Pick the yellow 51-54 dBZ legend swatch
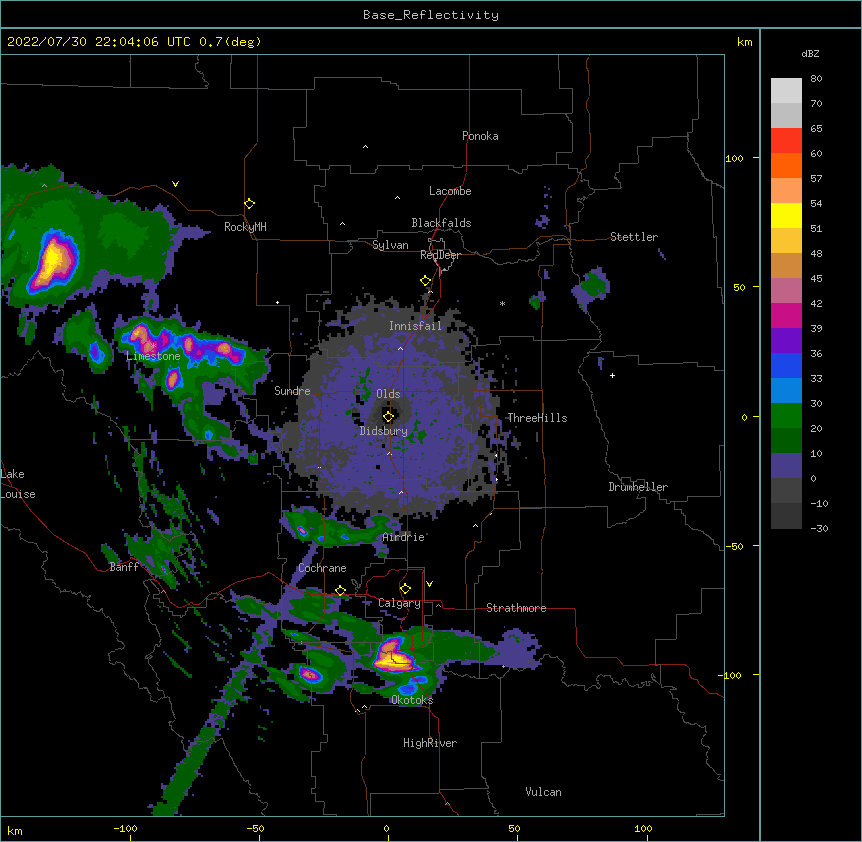The height and width of the screenshot is (842, 862). point(786,215)
